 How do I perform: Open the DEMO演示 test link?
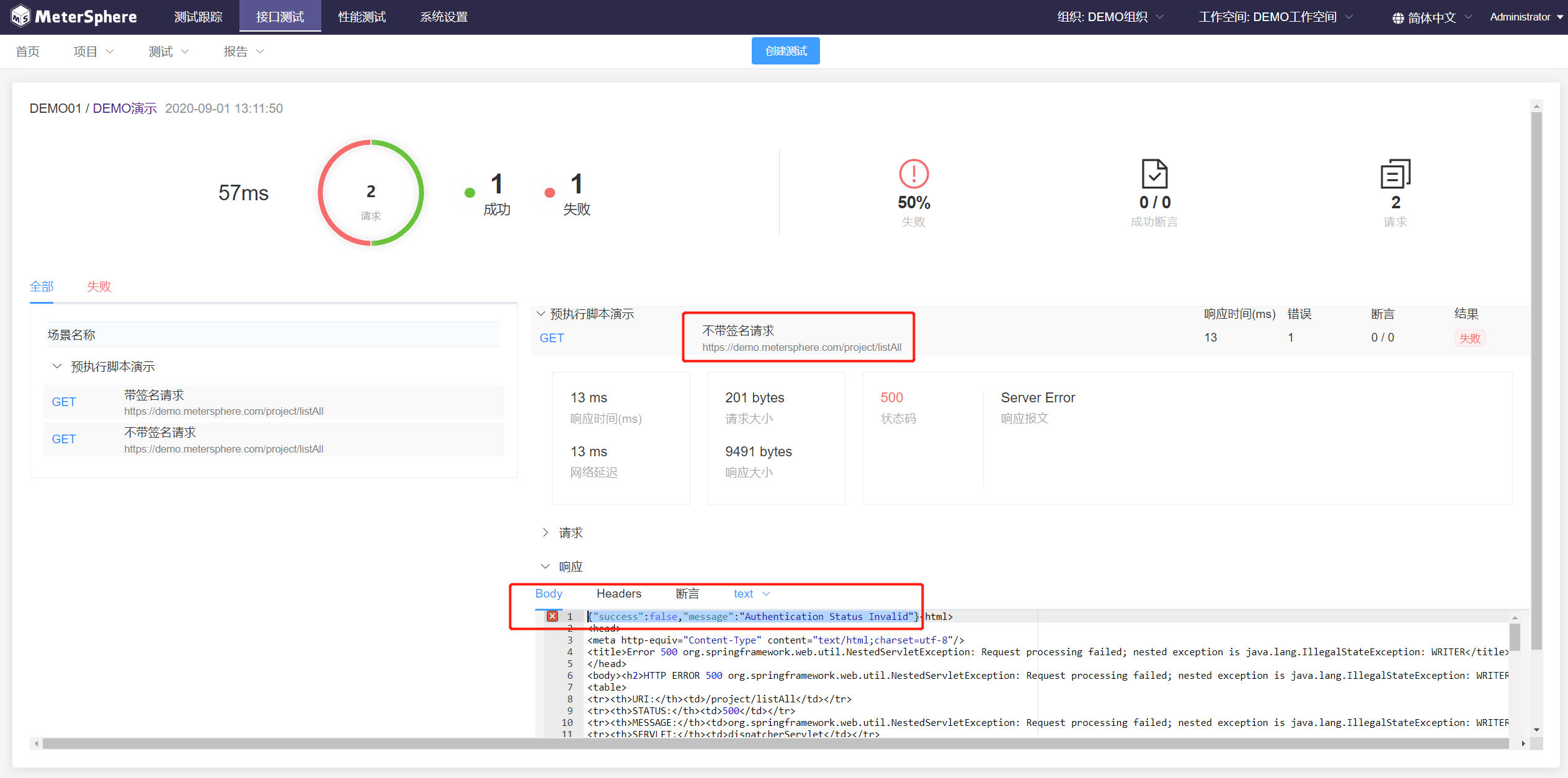pos(125,108)
